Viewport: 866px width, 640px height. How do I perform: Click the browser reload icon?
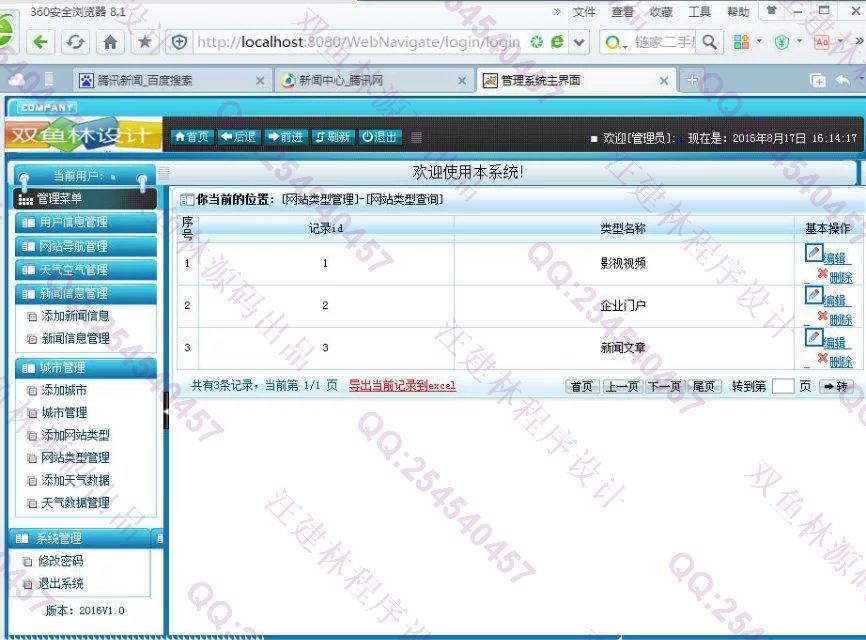coord(75,42)
